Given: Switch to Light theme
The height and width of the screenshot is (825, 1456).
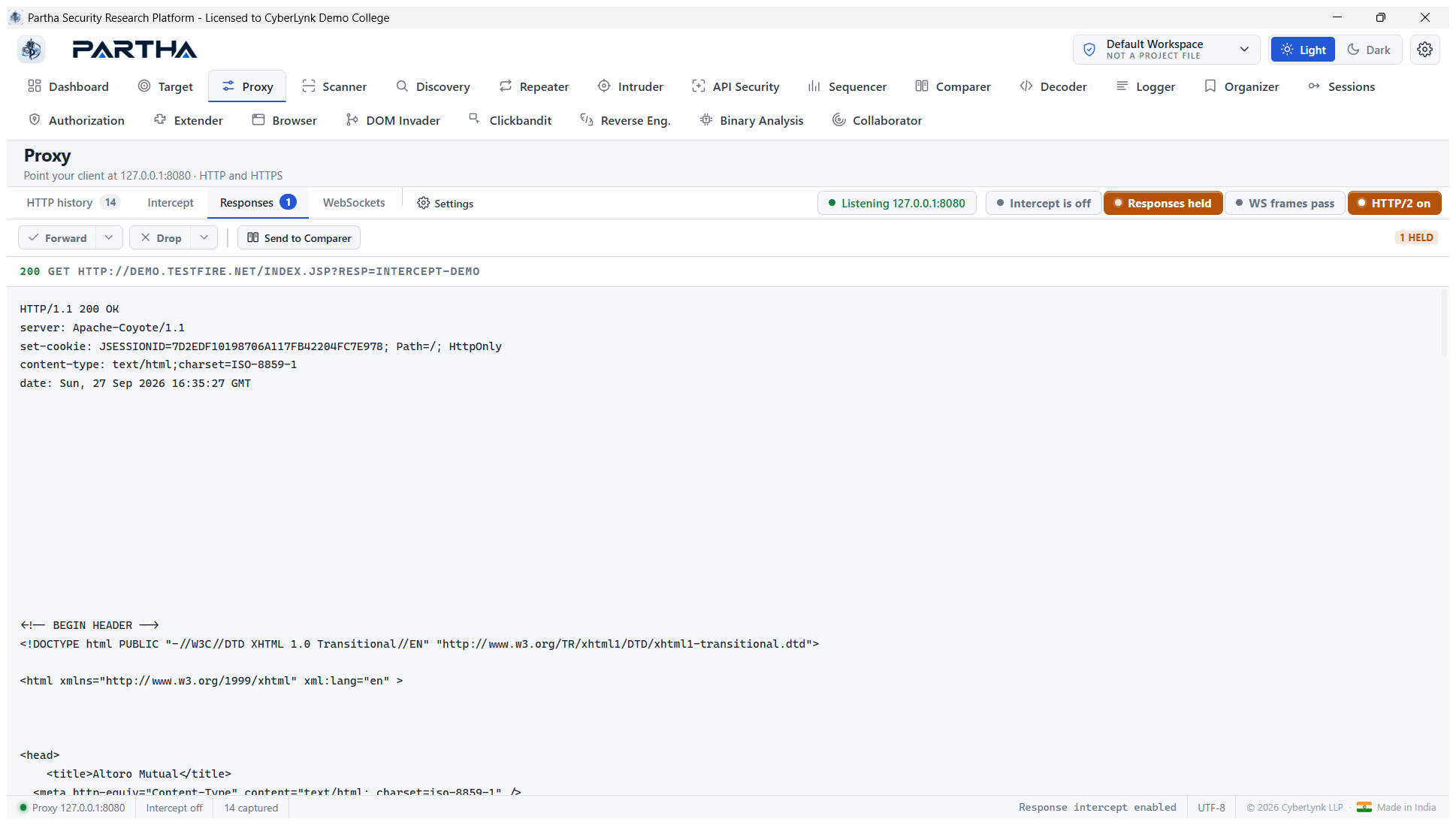Looking at the screenshot, I should [x=1303, y=50].
